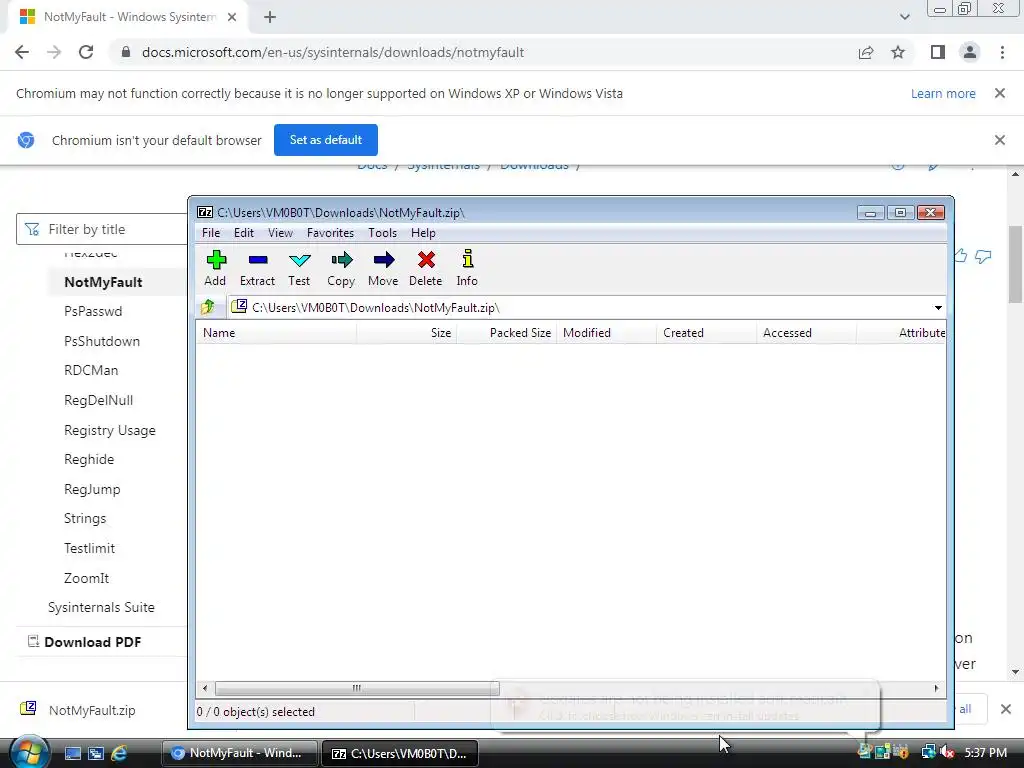This screenshot has width=1024, height=768.
Task: Run the Test archive tool
Action: pyautogui.click(x=299, y=268)
